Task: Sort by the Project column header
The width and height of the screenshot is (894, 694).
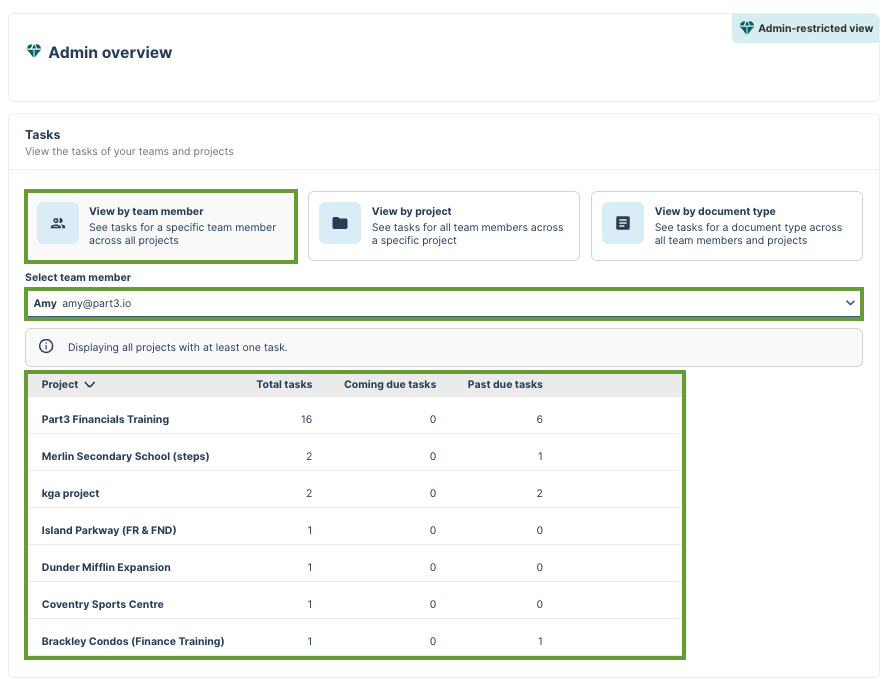Action: [x=68, y=384]
